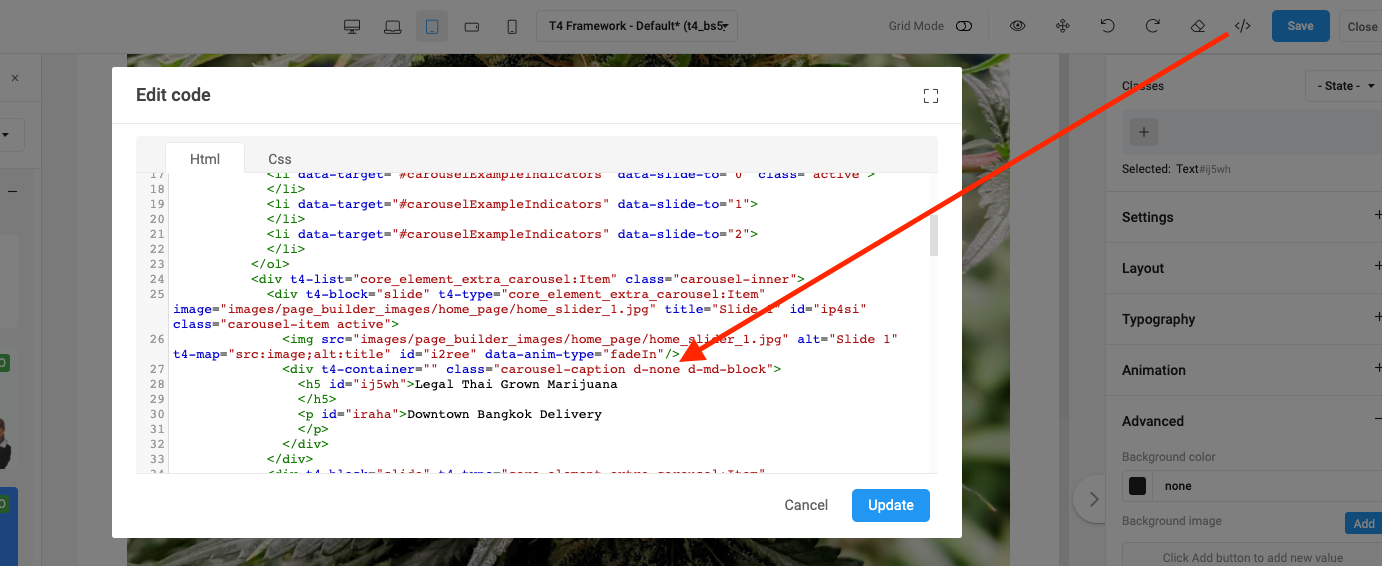The width and height of the screenshot is (1382, 566).
Task: Click the move/fullscreen arrows icon
Action: (1063, 26)
